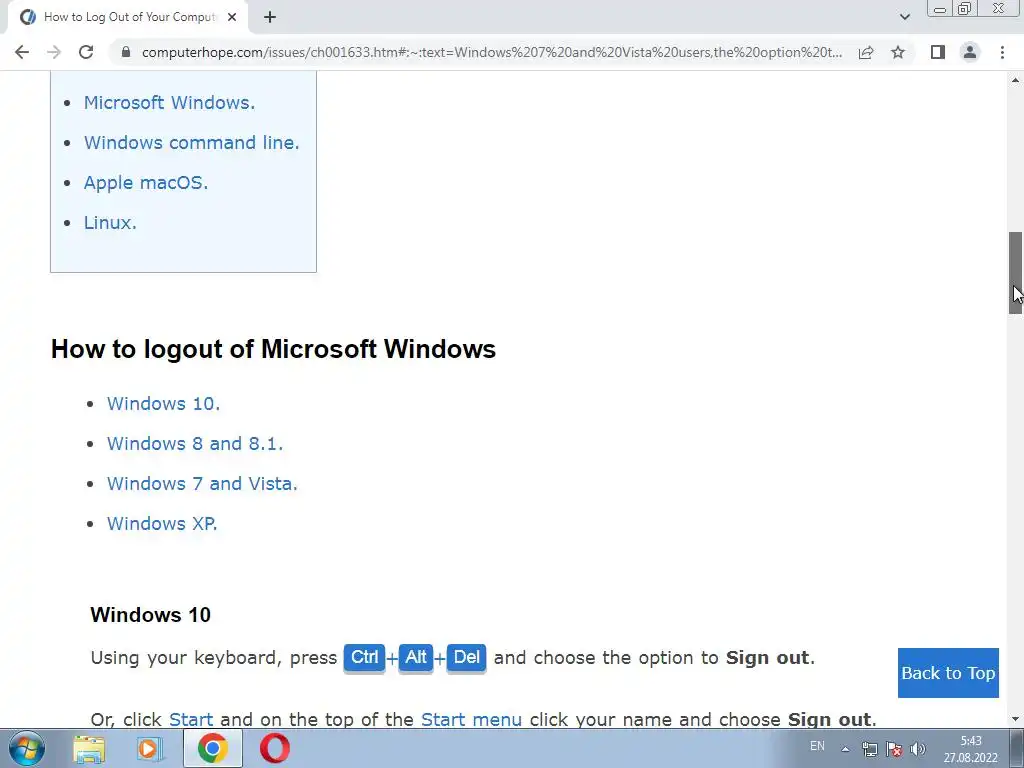
Task: Launch Opera from the taskbar
Action: click(274, 748)
